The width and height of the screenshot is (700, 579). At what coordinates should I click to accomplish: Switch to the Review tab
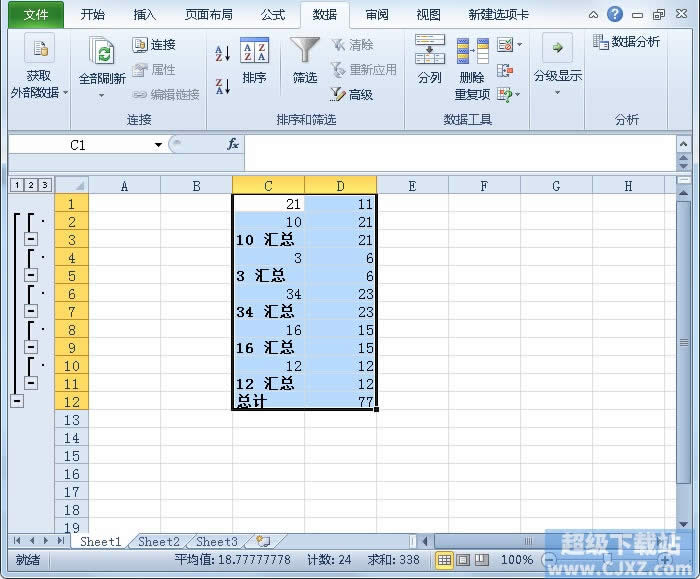(376, 15)
